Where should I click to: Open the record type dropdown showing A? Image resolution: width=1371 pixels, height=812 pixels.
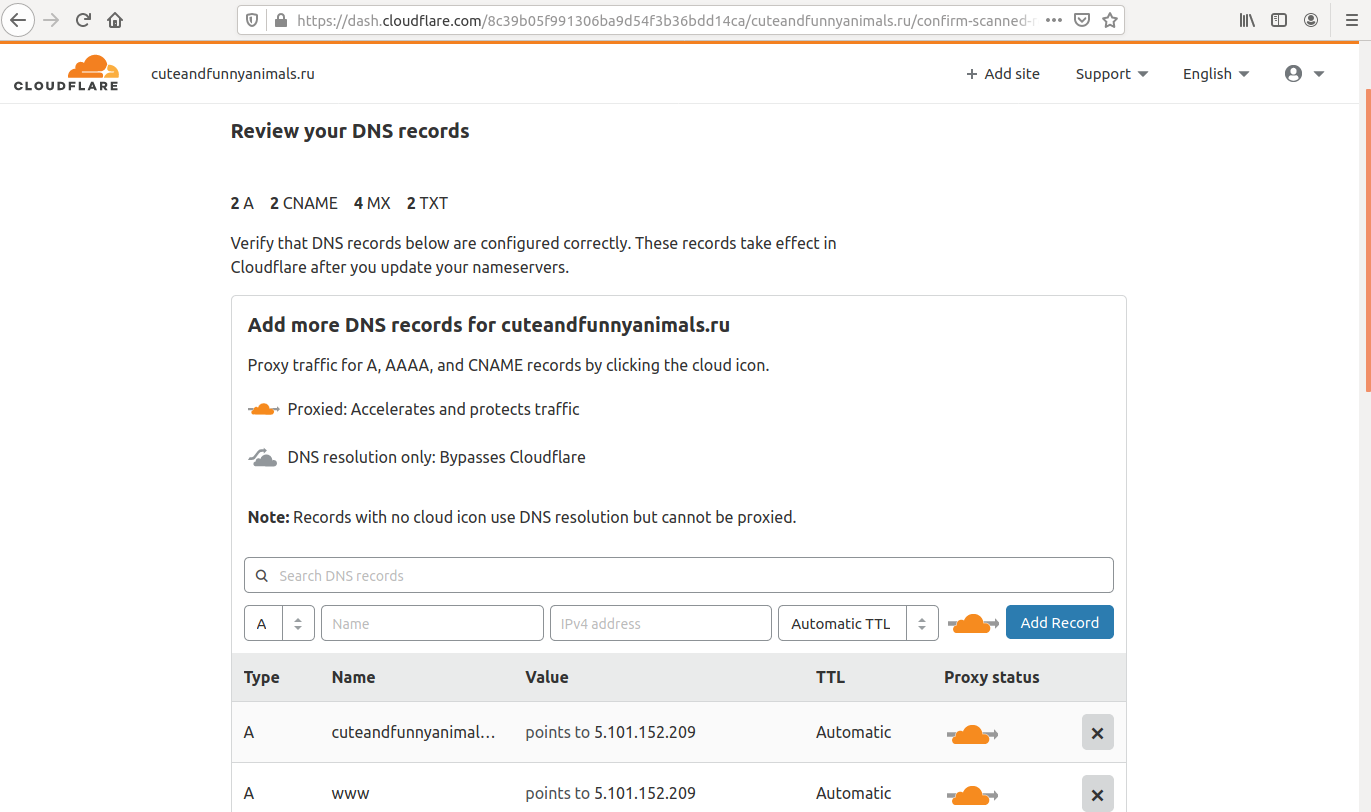(x=279, y=623)
